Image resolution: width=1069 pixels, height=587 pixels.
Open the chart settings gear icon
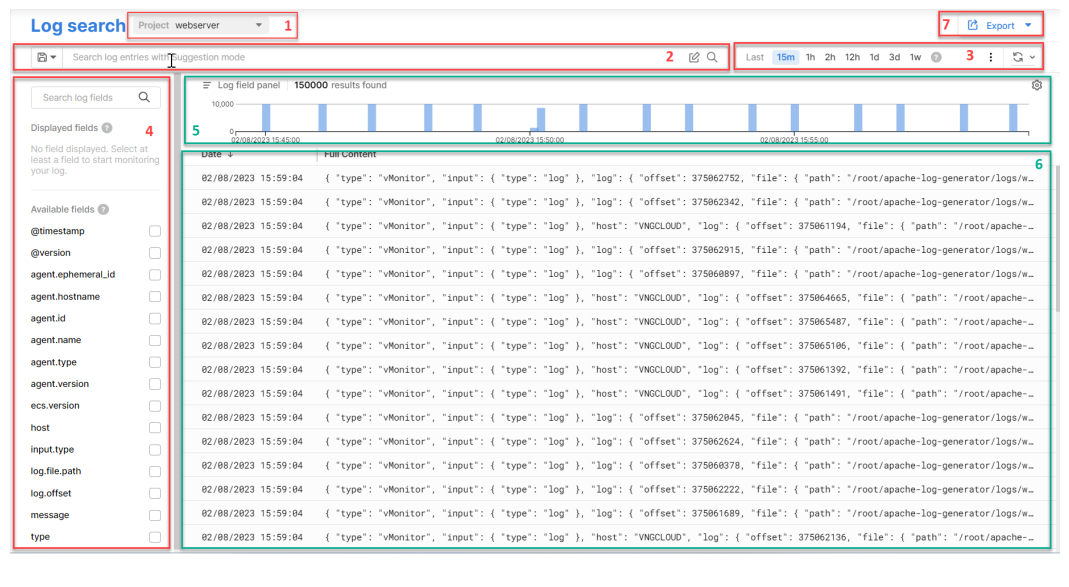(x=1037, y=86)
